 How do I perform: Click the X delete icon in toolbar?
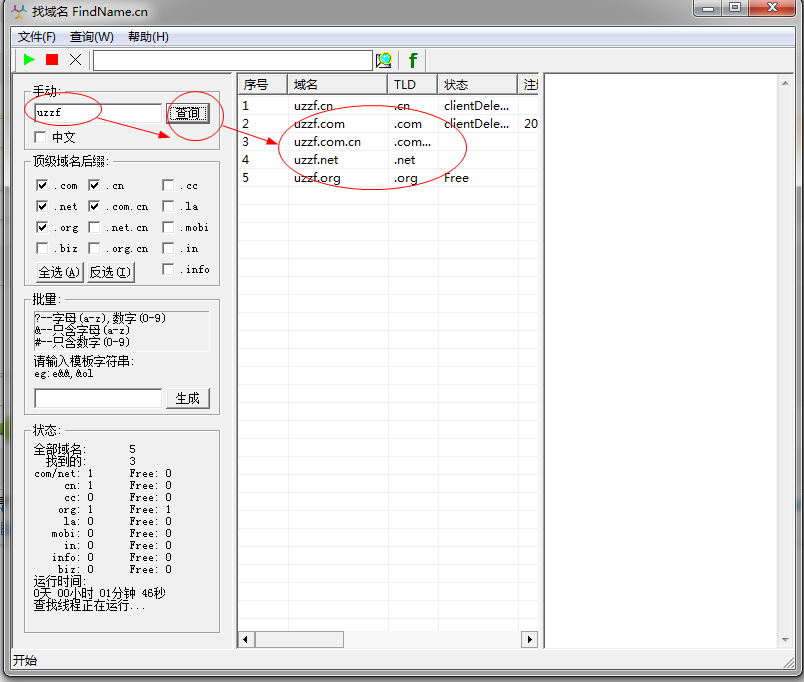click(x=75, y=60)
